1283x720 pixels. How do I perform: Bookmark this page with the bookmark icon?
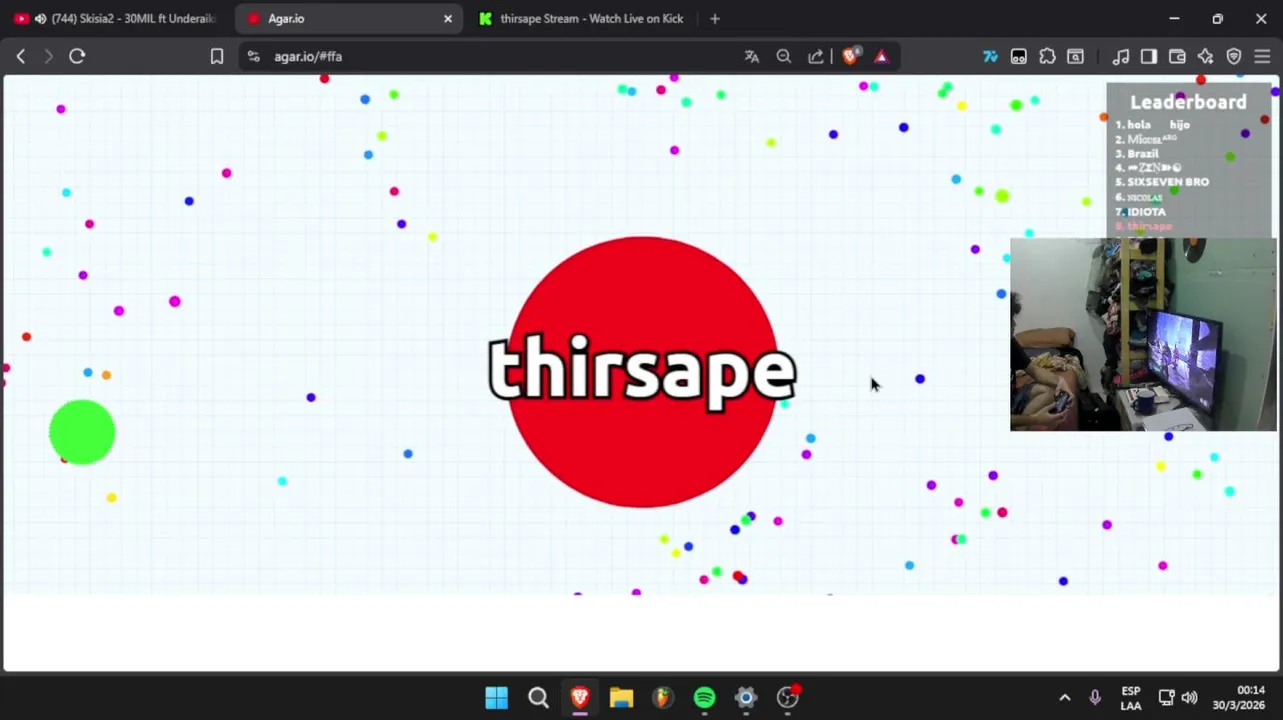pos(217,57)
